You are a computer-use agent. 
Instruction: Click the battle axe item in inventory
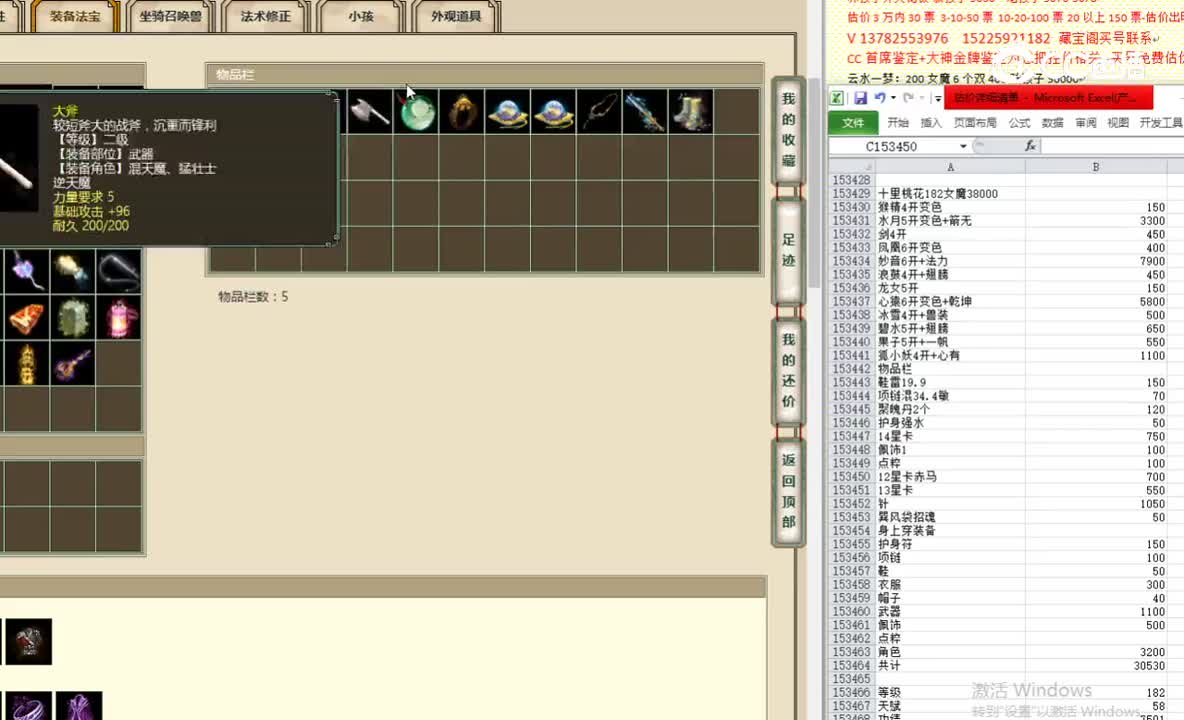click(370, 112)
